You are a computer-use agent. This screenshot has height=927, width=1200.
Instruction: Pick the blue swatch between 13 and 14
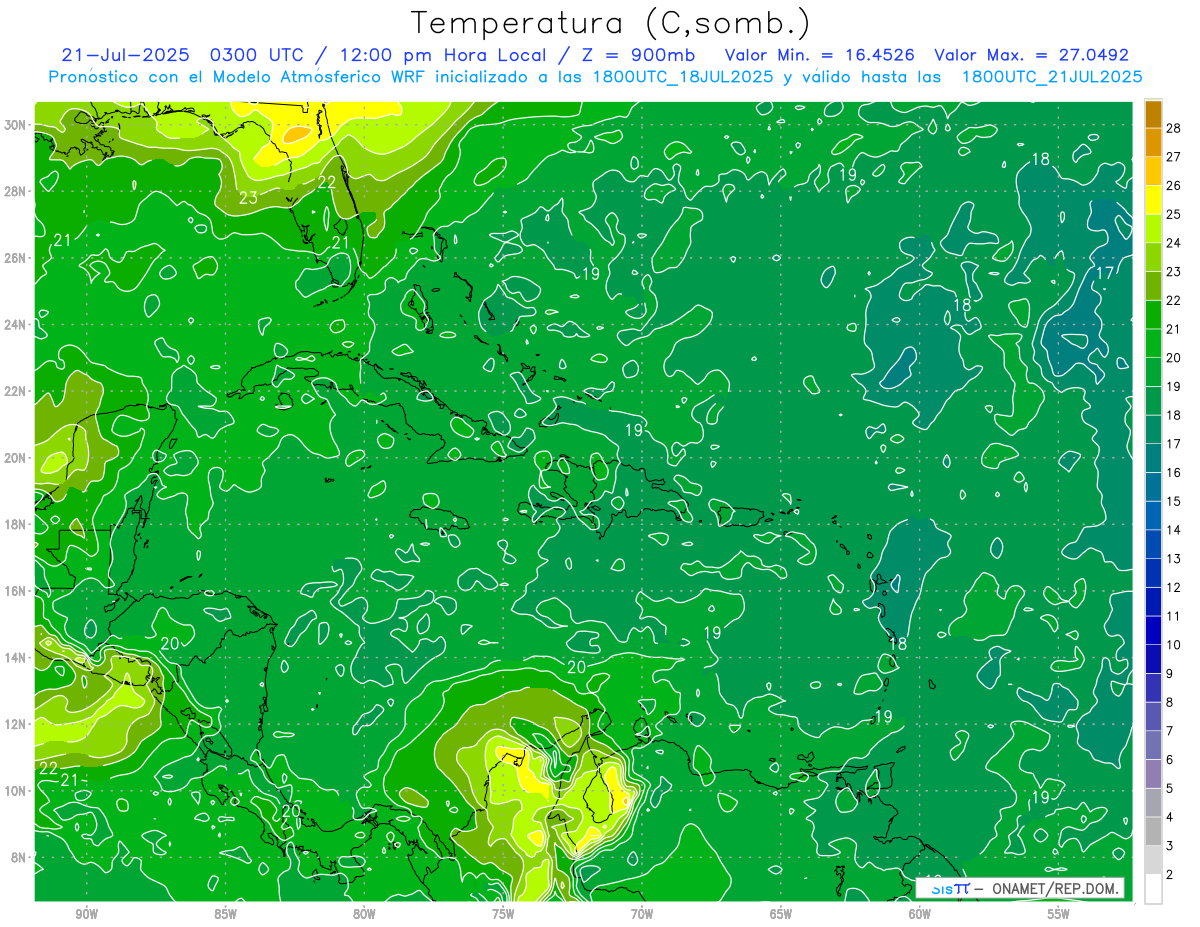coord(1153,545)
